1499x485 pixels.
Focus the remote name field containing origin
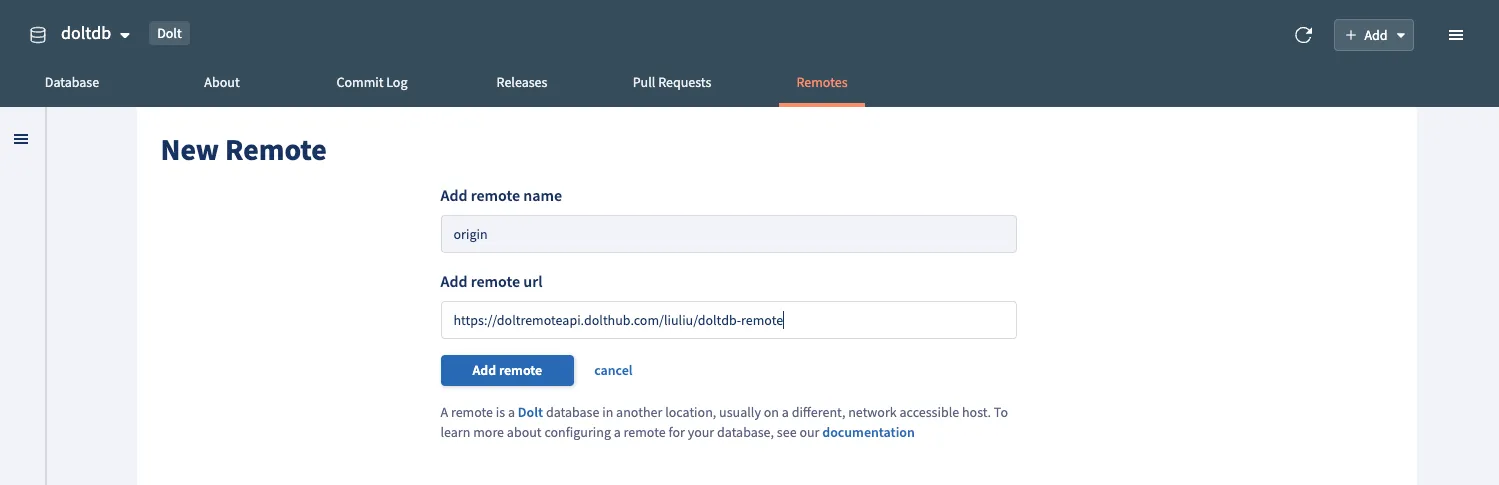pos(728,235)
